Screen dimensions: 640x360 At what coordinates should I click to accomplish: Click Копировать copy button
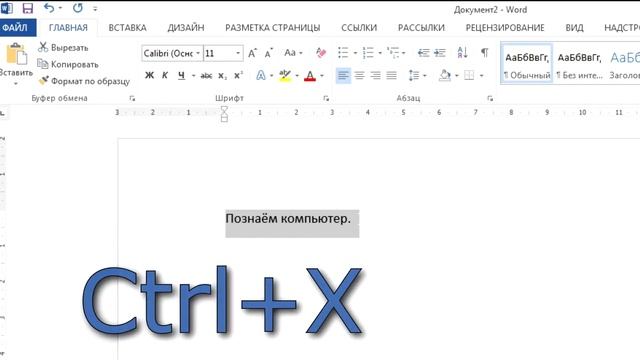pos(68,64)
